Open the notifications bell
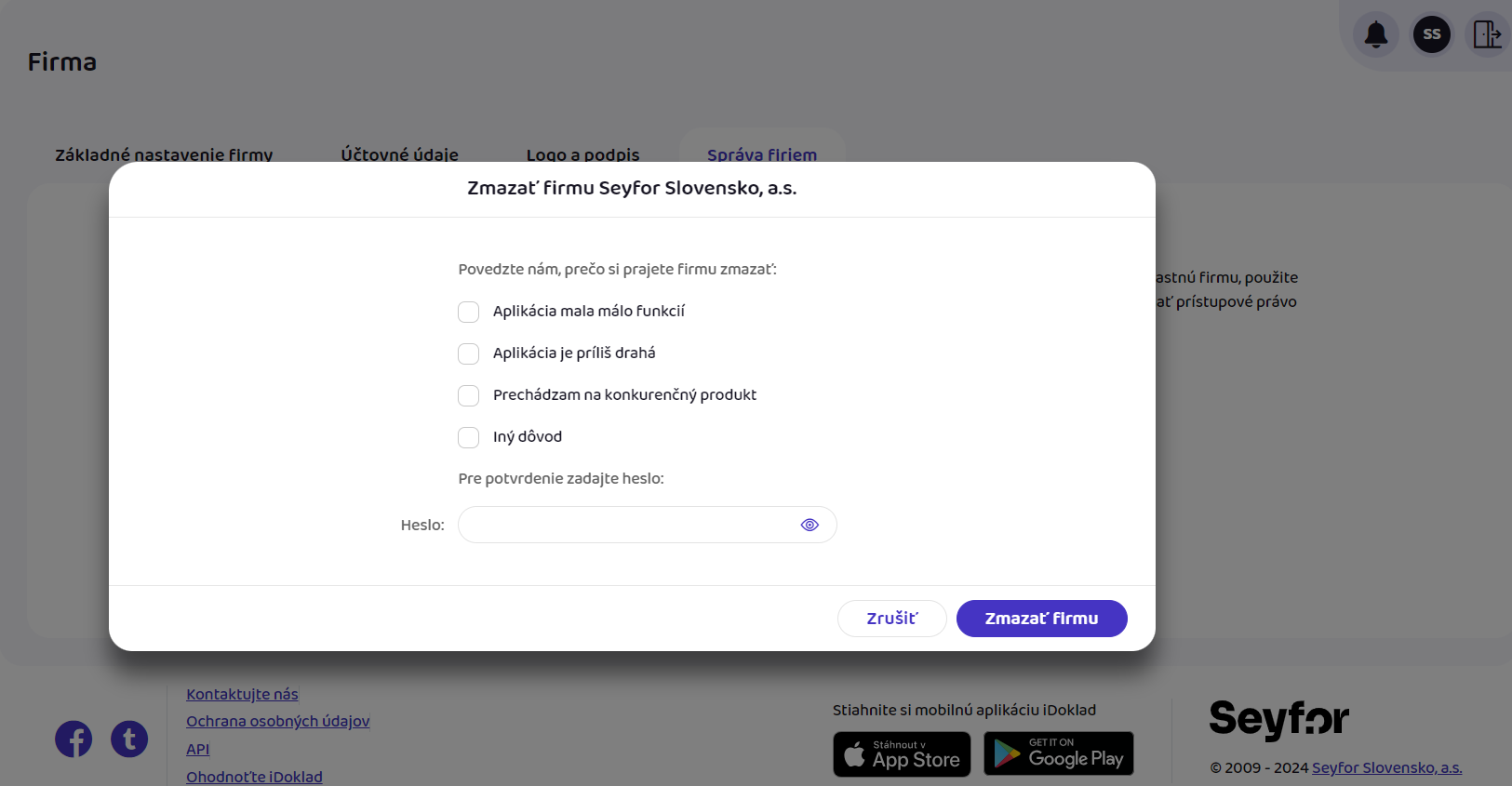The height and width of the screenshot is (786, 1512). coord(1375,35)
